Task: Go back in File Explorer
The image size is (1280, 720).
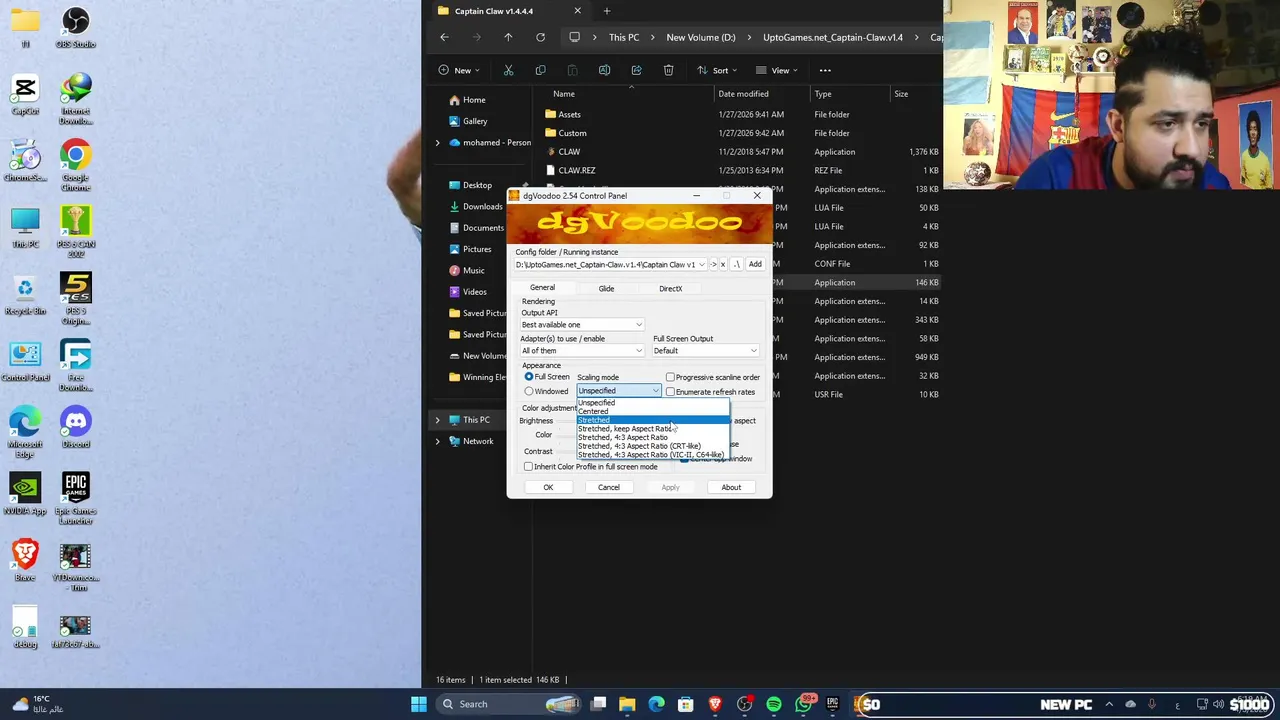Action: [444, 37]
